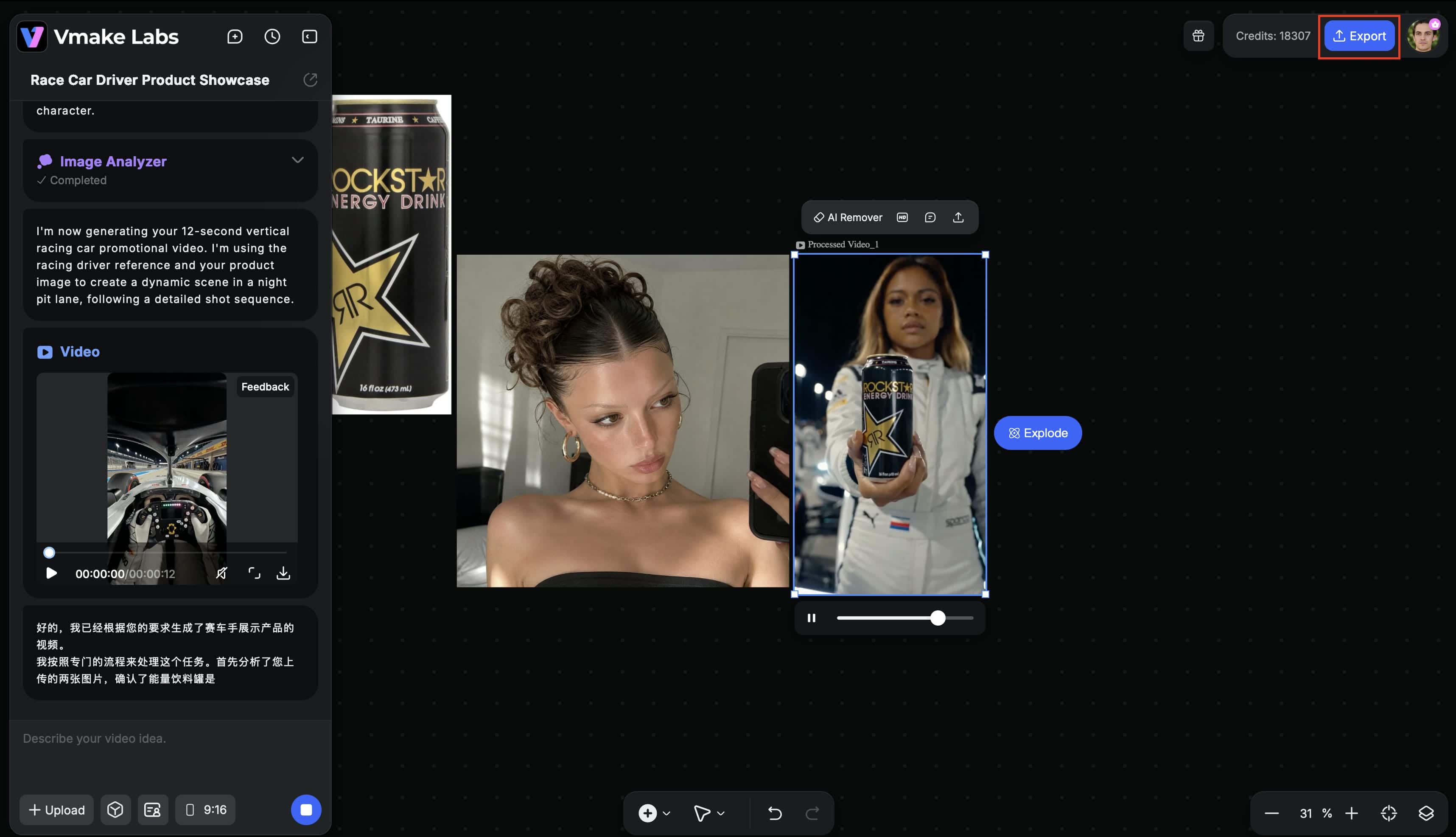Open the Feedback button on the video
1456x837 pixels.
point(265,387)
